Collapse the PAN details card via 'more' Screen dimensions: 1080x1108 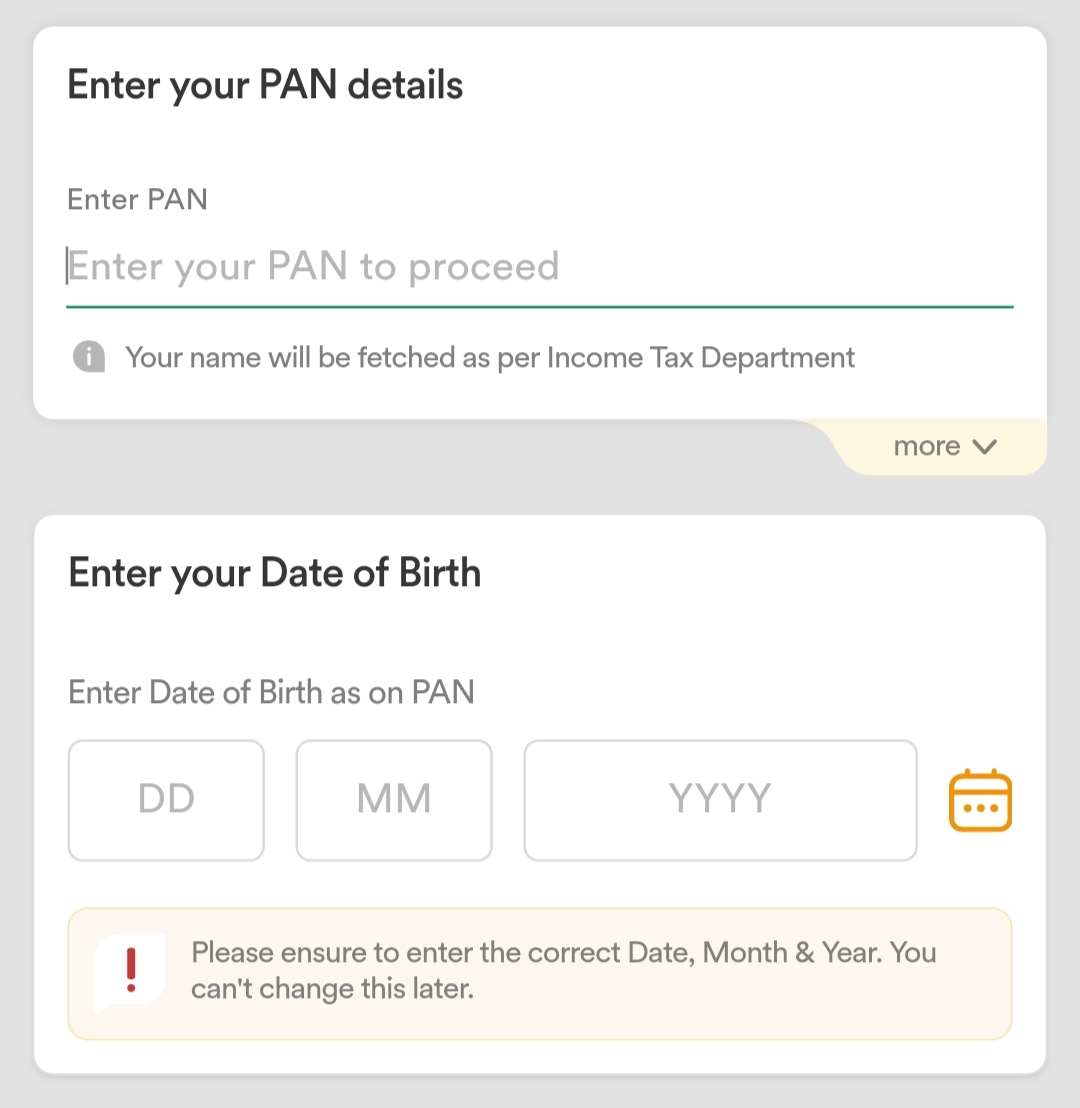pyautogui.click(x=945, y=446)
